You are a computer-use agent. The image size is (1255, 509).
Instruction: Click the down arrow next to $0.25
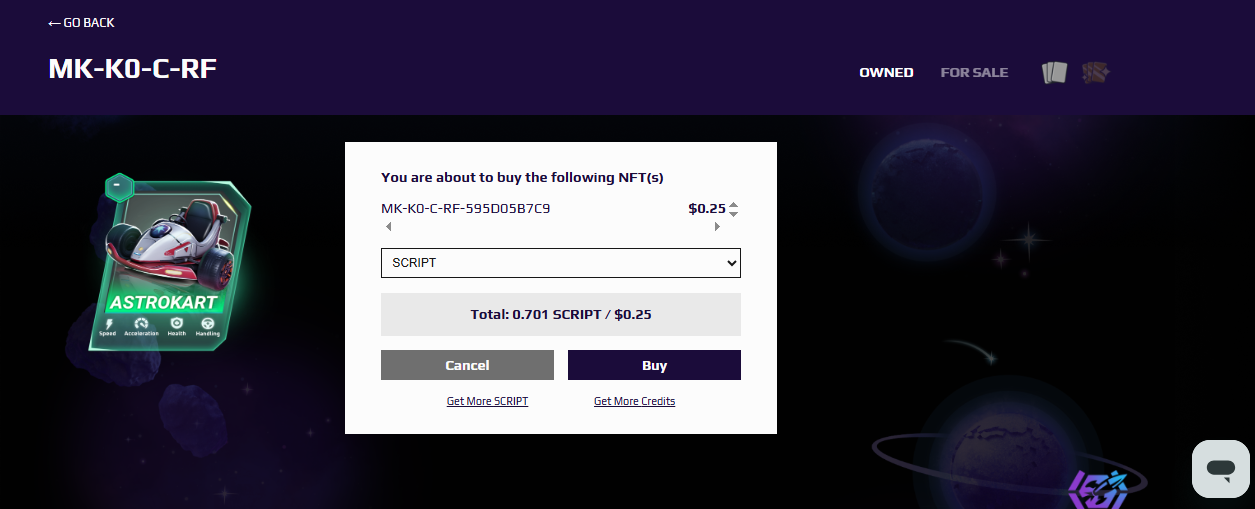(734, 214)
